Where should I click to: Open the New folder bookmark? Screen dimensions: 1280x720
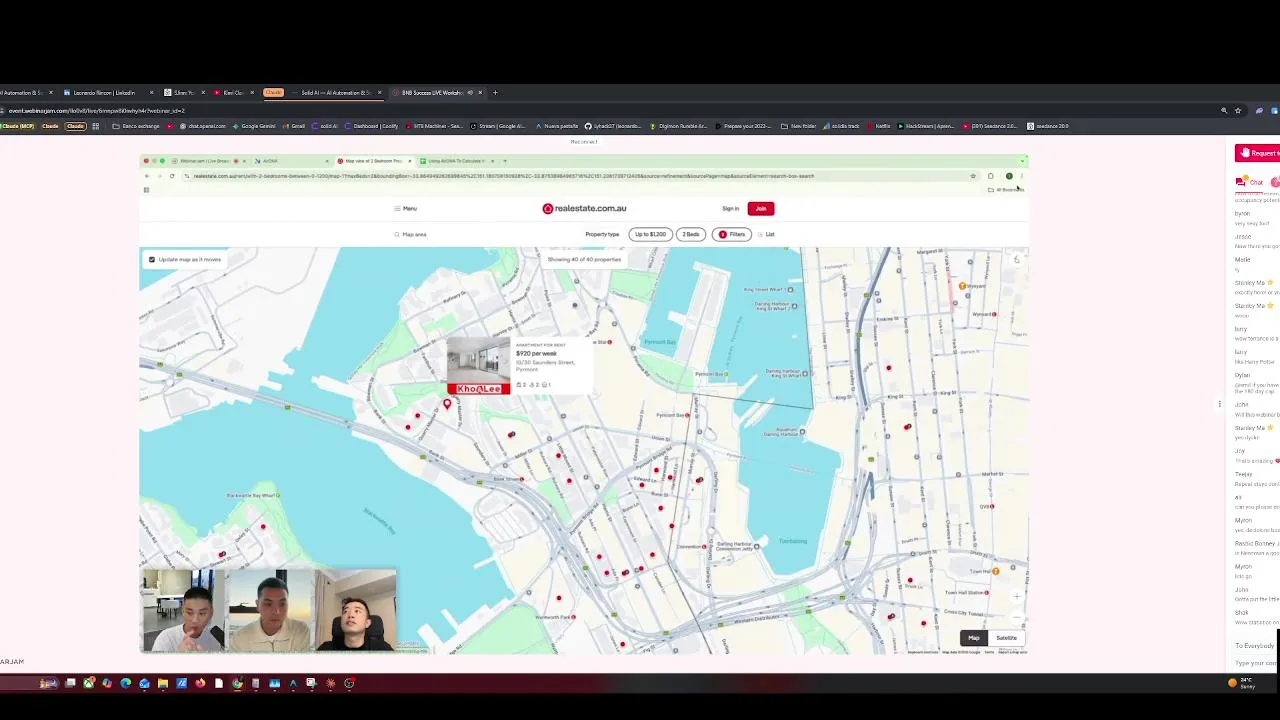799,126
